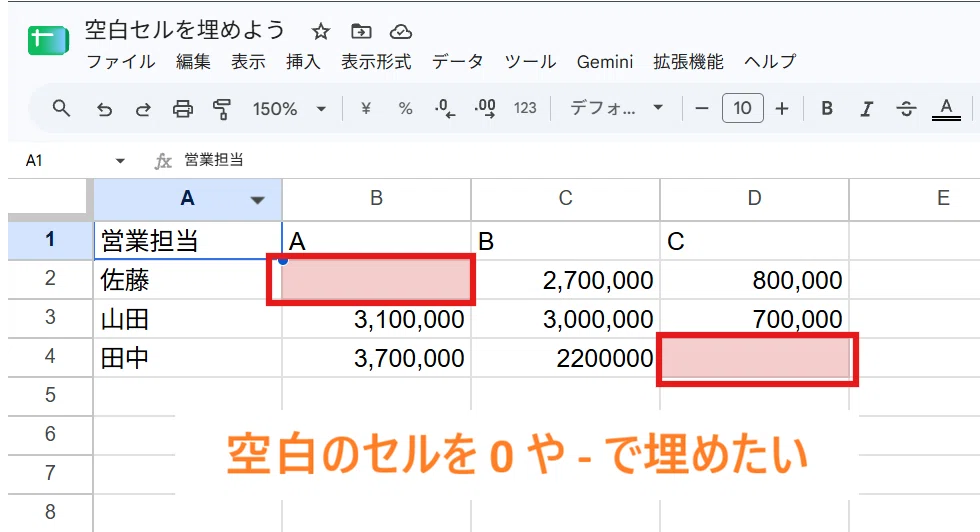The image size is (980, 532).
Task: Open the ツール menu
Action: [530, 62]
